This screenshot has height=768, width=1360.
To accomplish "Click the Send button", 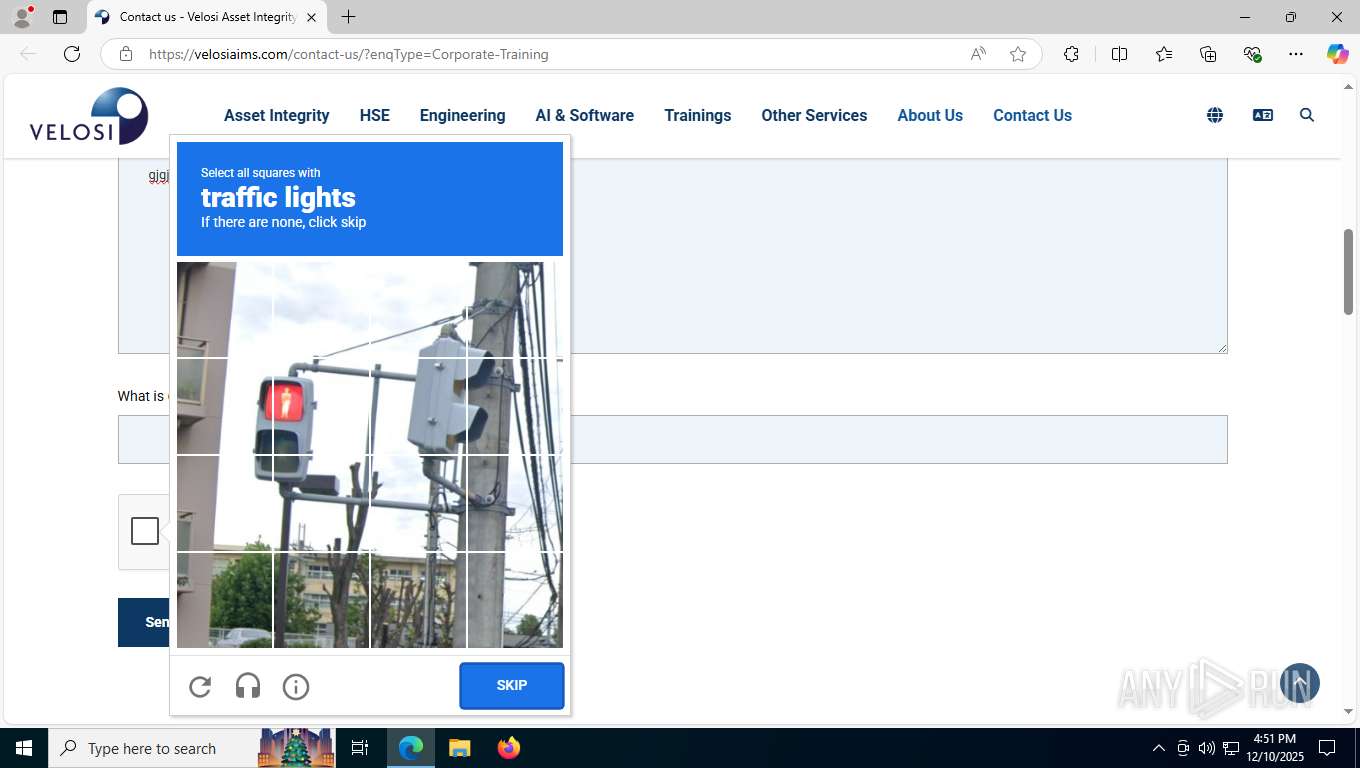I will 144,622.
